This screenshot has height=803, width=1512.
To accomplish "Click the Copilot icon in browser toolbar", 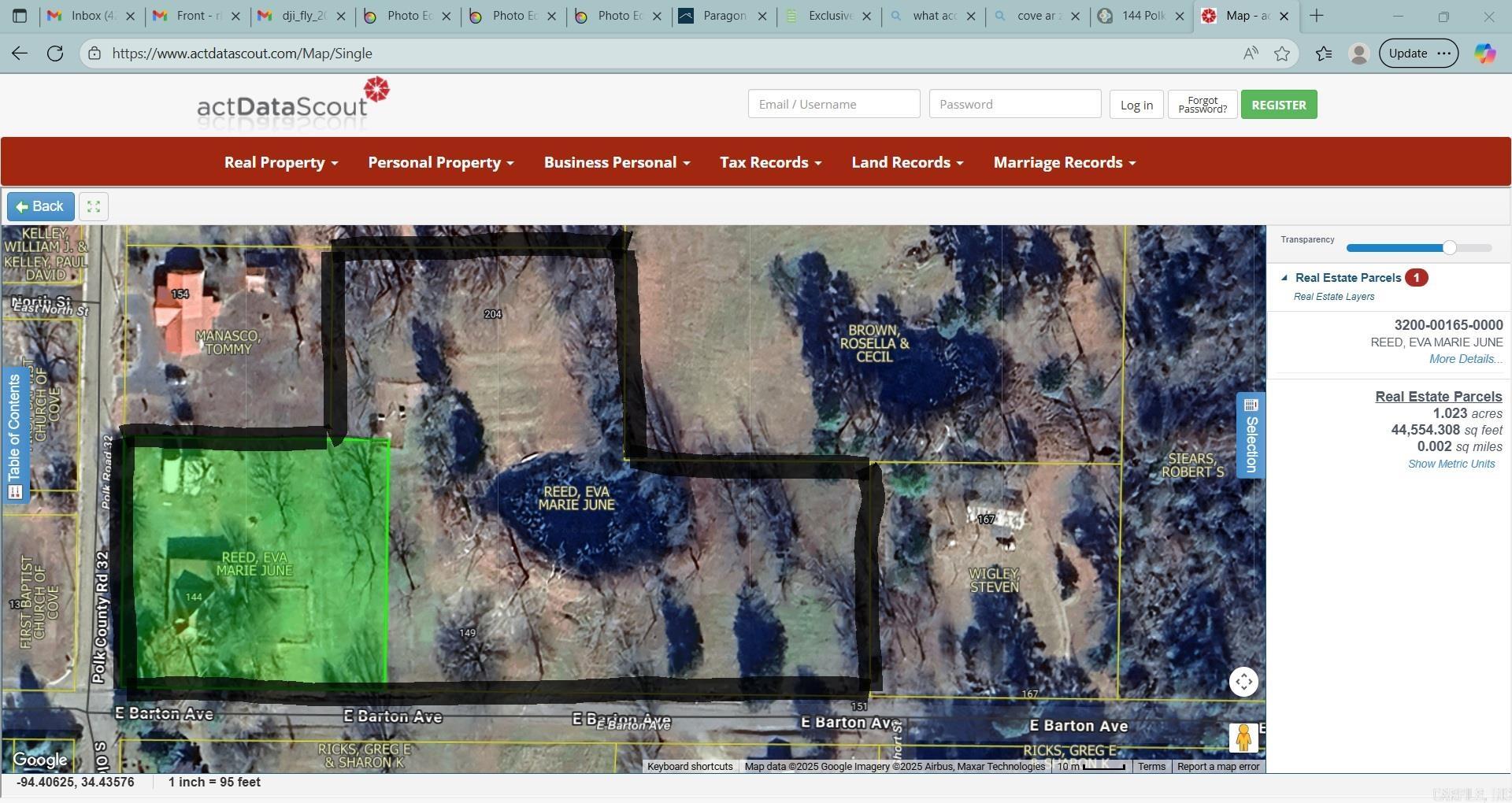I will click(1484, 54).
